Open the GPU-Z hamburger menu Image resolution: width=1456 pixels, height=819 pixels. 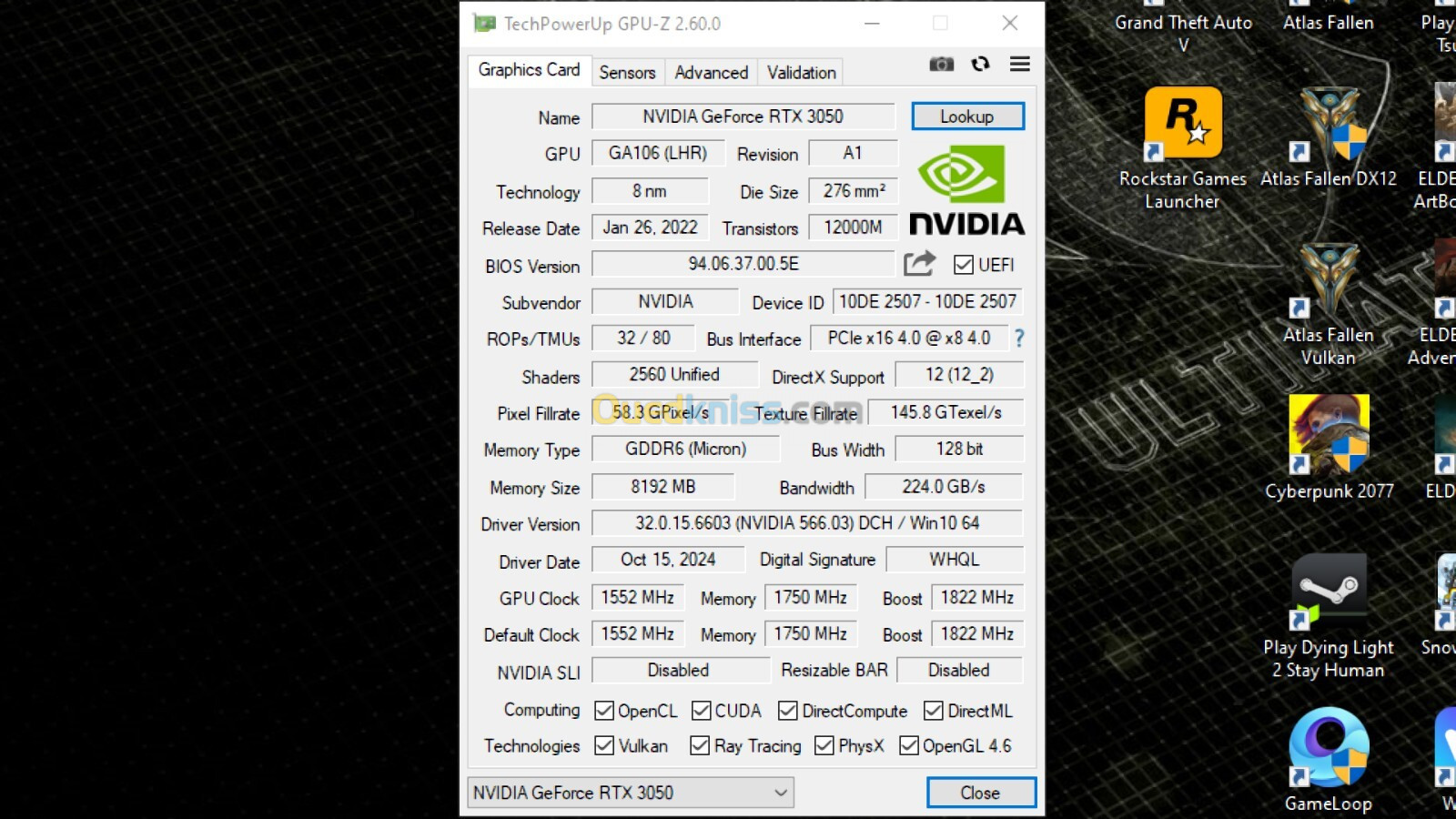pos(1019,64)
